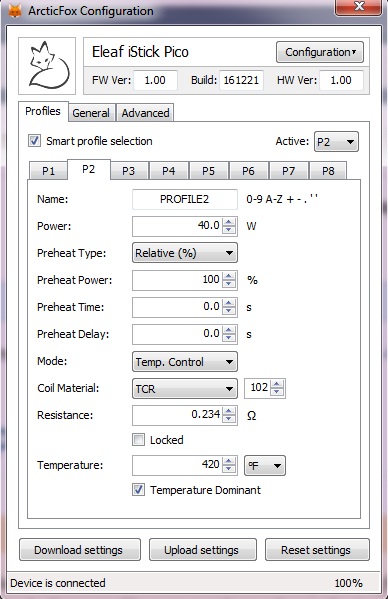The height and width of the screenshot is (599, 388).
Task: Increase TCR value with up arrow
Action: pos(277,384)
